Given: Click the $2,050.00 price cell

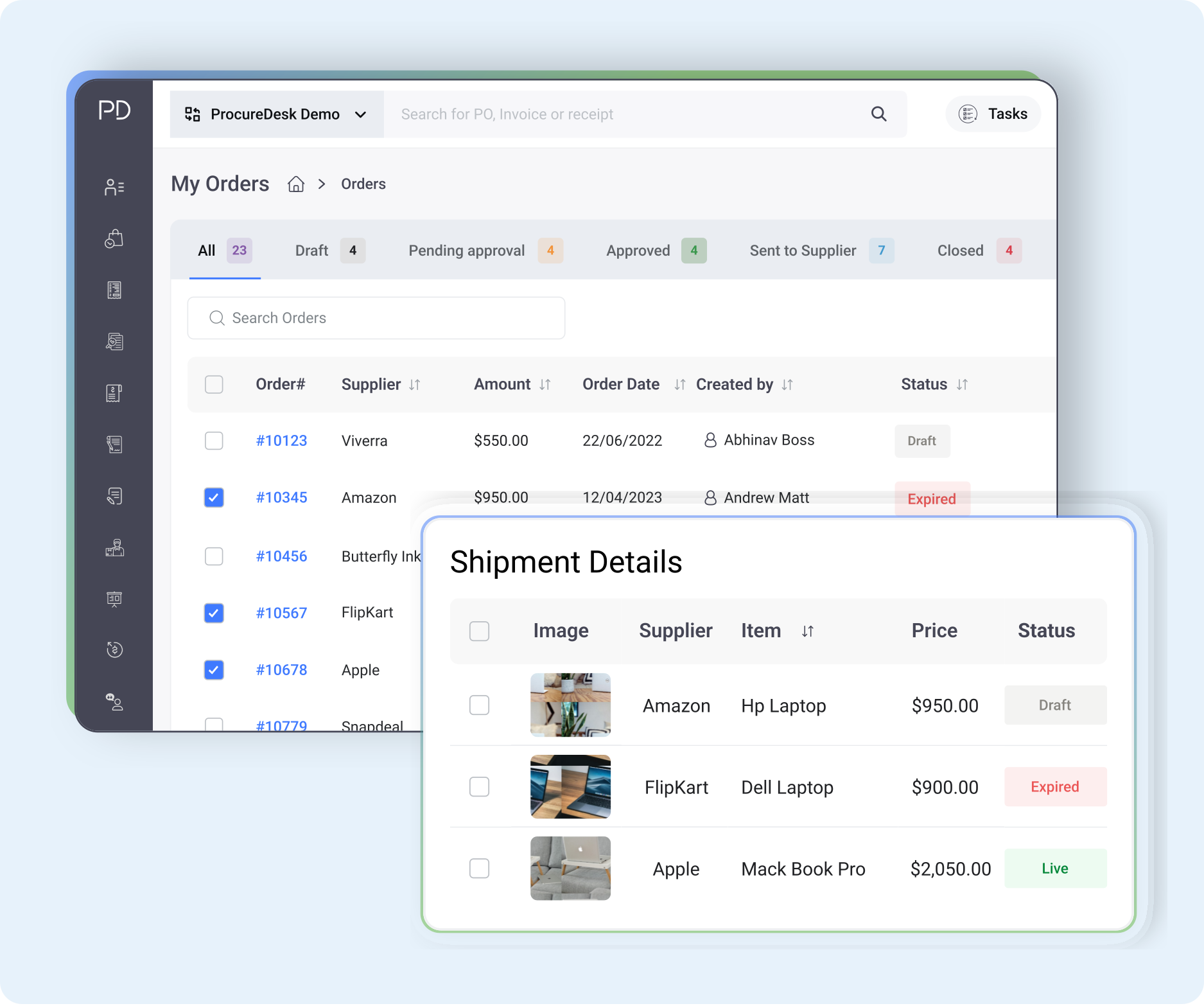Looking at the screenshot, I should pos(950,869).
